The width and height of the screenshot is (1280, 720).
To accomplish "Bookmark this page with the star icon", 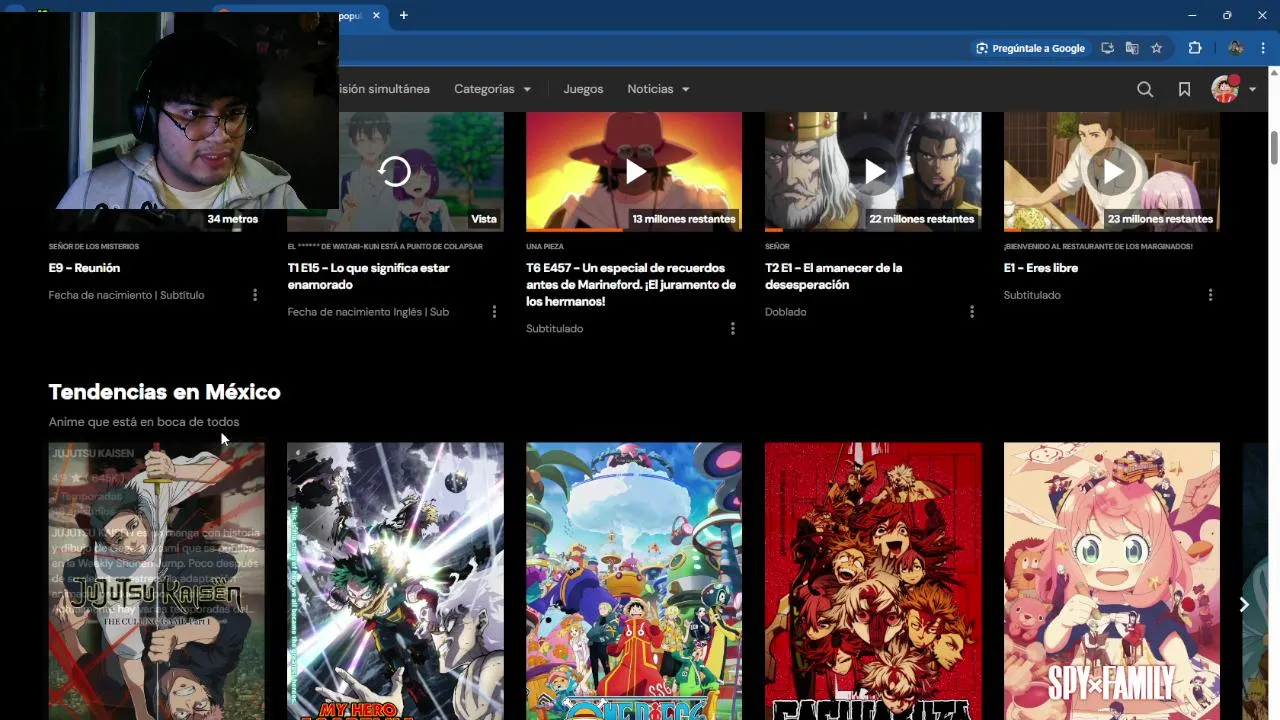I will [x=1156, y=48].
